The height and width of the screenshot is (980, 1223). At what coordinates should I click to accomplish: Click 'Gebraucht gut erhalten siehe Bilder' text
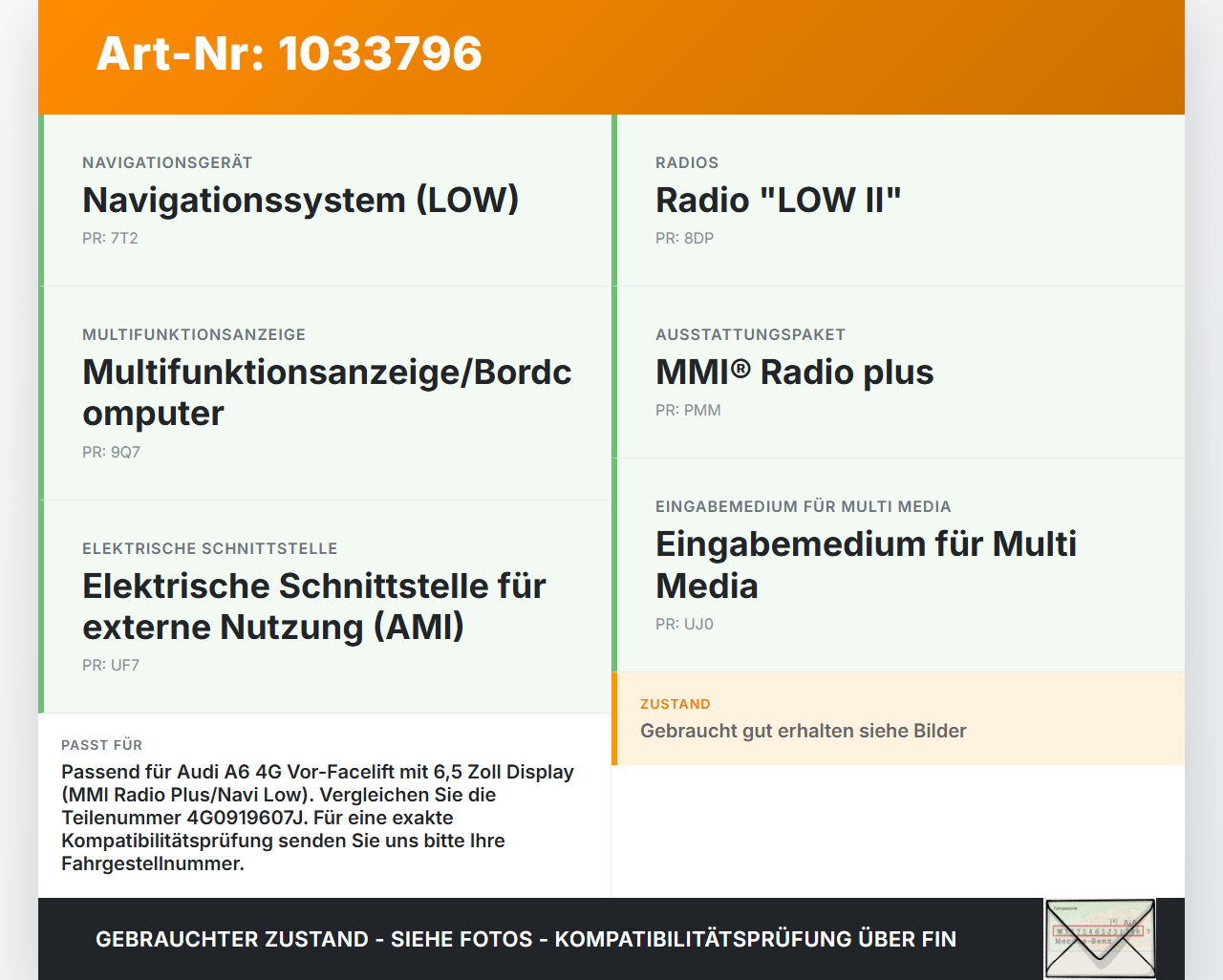[804, 731]
